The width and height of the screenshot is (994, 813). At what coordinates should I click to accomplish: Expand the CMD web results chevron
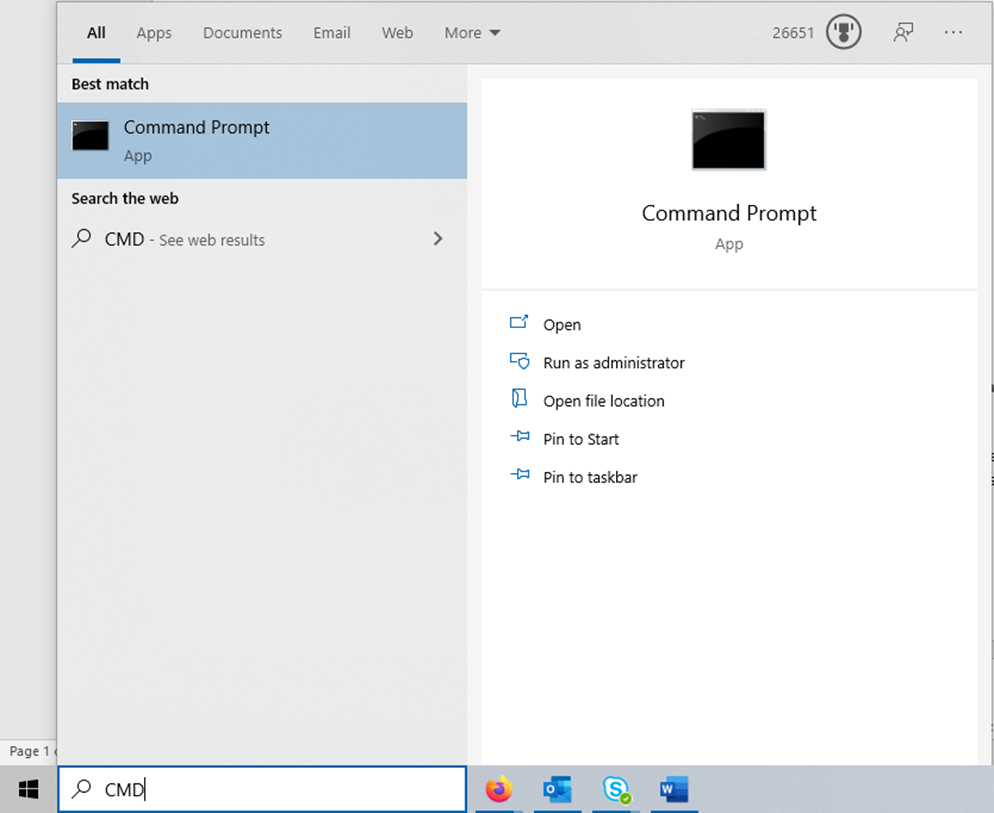[x=437, y=239]
